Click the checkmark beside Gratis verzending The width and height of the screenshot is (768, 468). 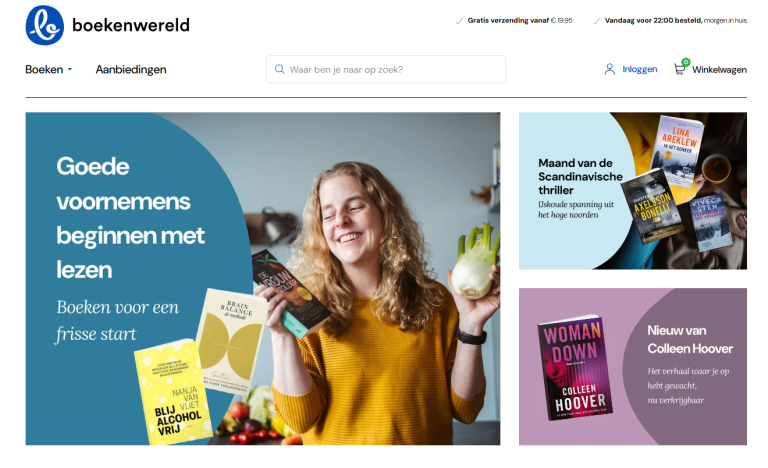tap(459, 21)
